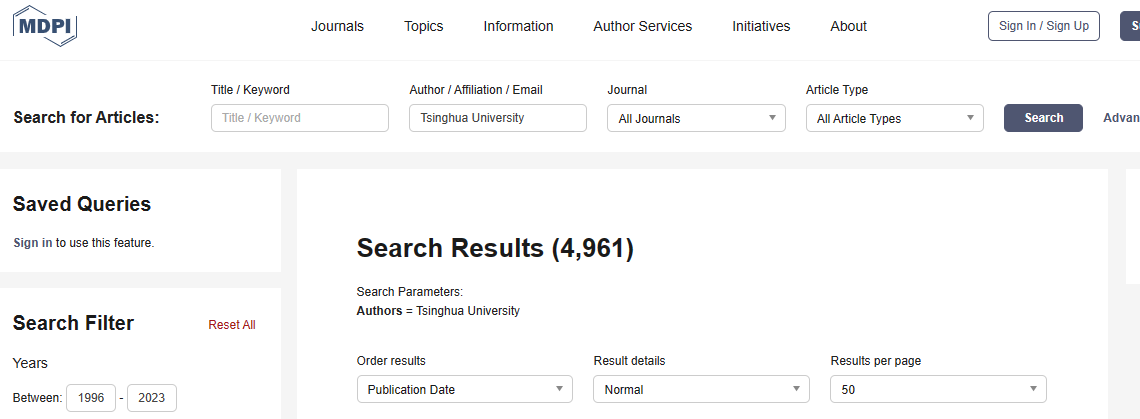Open the About menu
This screenshot has width=1140, height=419.
(x=848, y=26)
